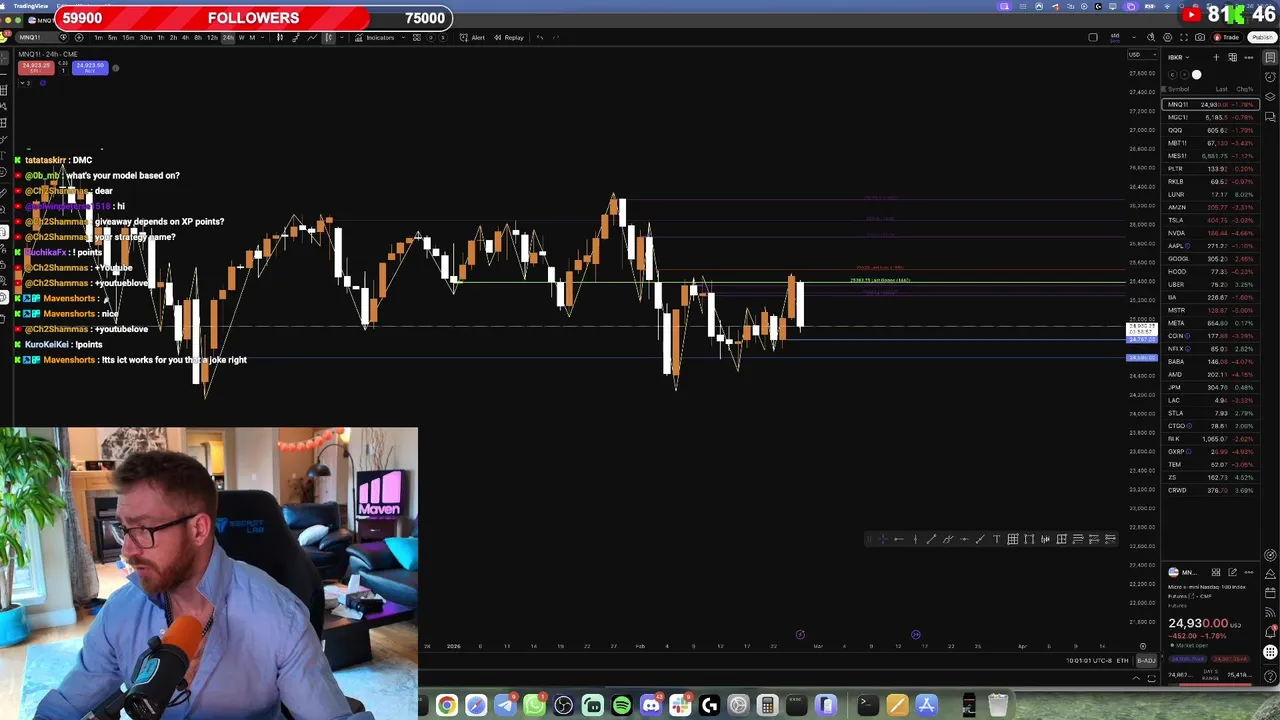Expand the timeframe dropdown arrow

pyautogui.click(x=263, y=38)
